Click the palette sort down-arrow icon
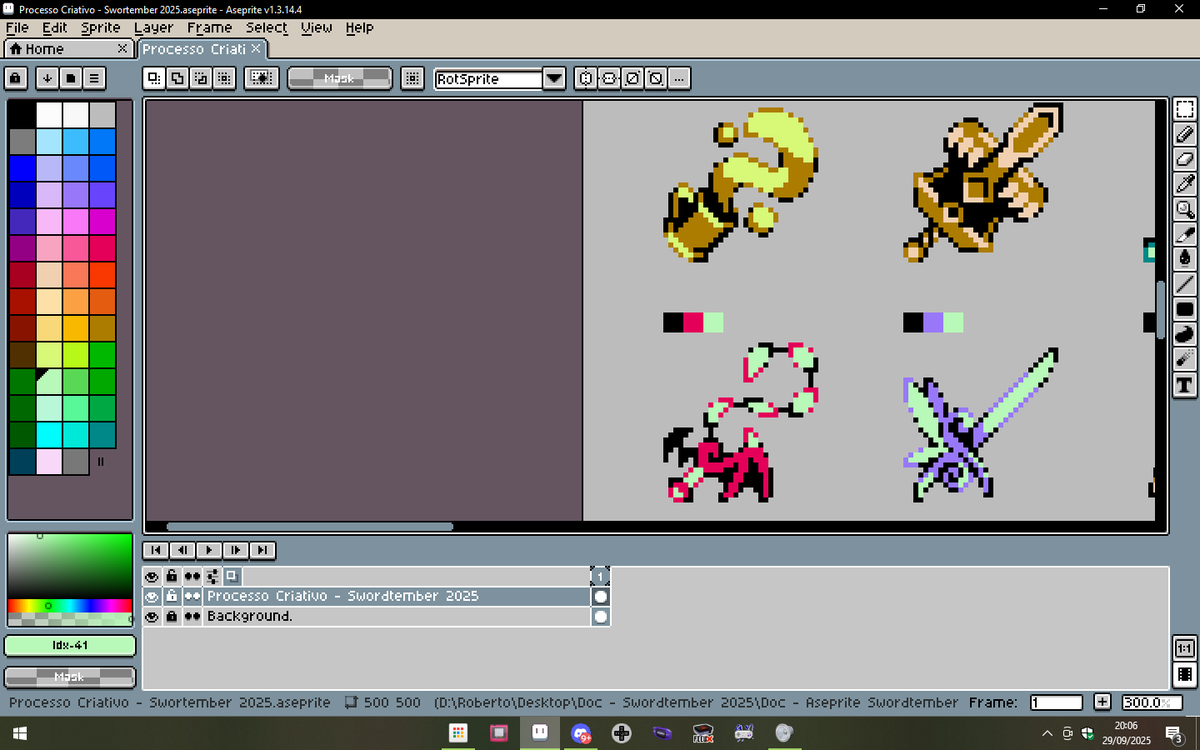This screenshot has height=750, width=1200. coord(47,78)
